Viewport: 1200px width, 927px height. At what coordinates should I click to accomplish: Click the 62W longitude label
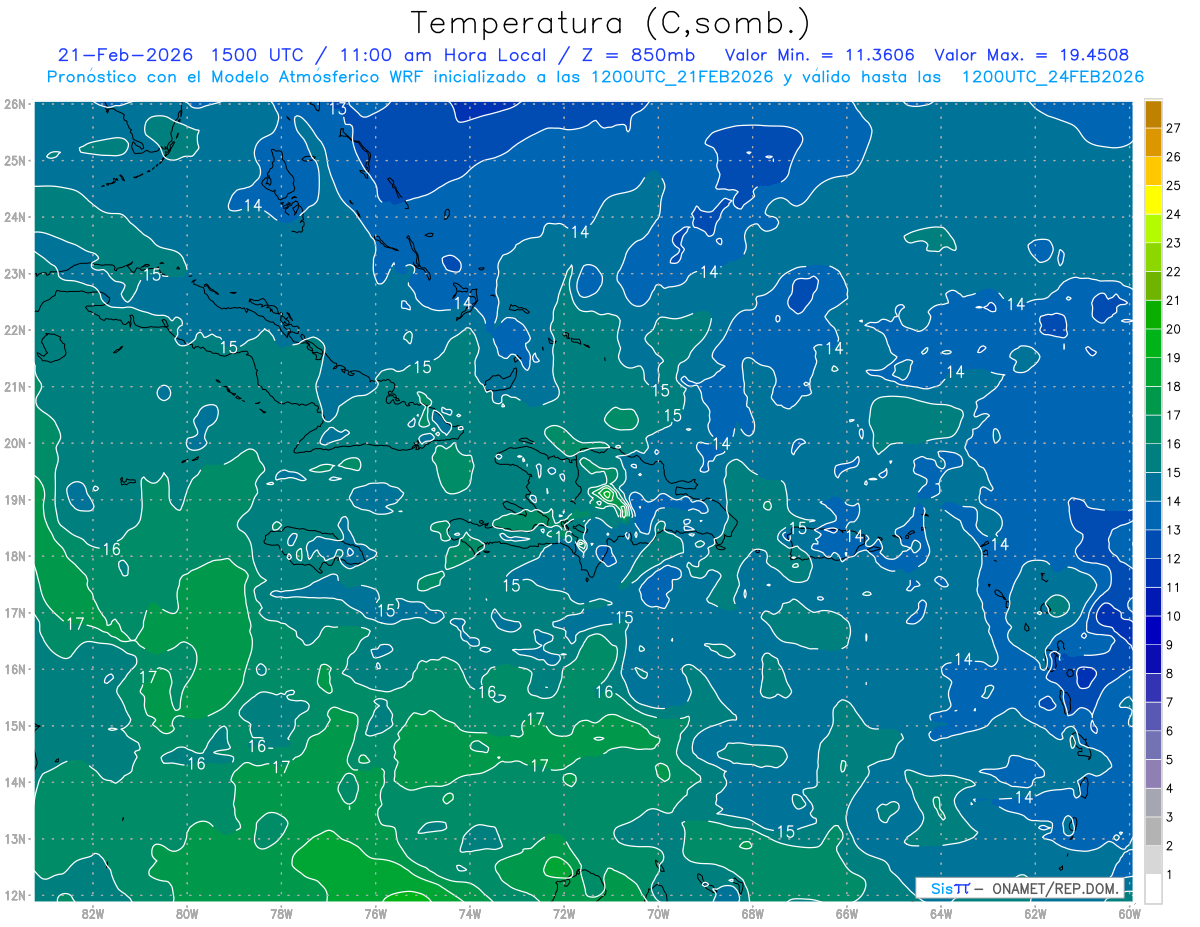1035,914
